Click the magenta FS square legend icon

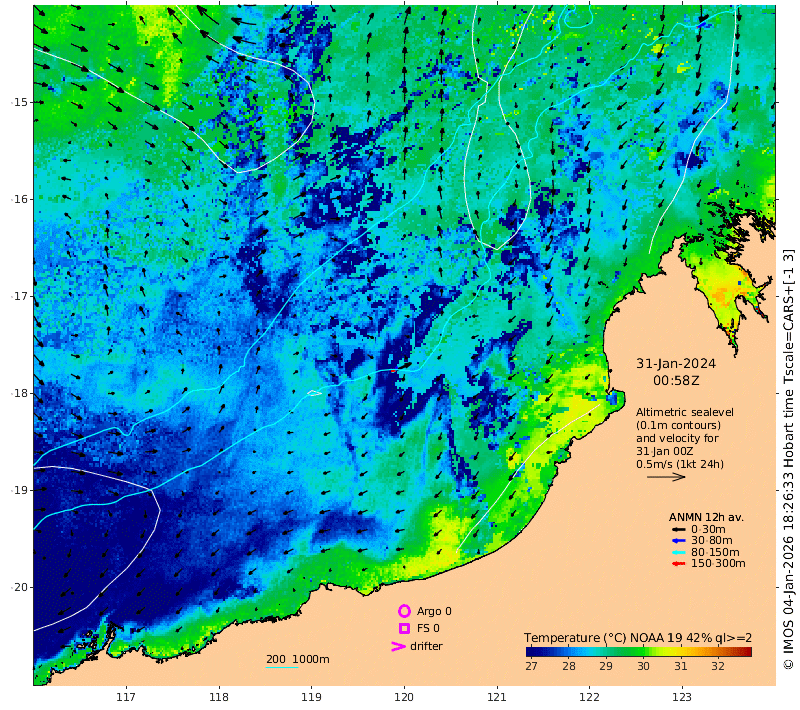[404, 628]
